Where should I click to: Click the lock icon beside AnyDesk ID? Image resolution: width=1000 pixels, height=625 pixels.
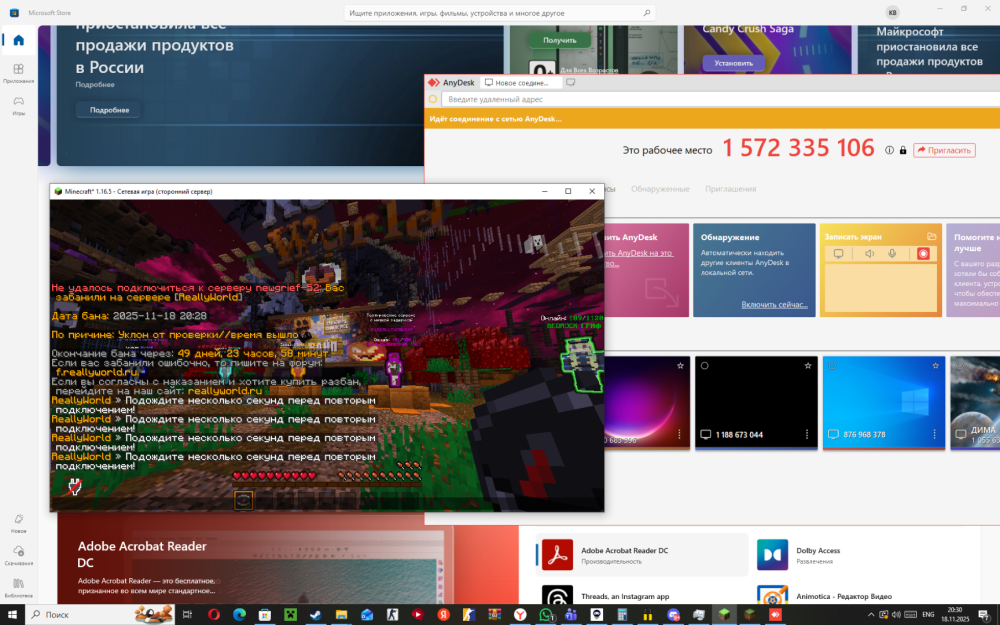pos(903,150)
